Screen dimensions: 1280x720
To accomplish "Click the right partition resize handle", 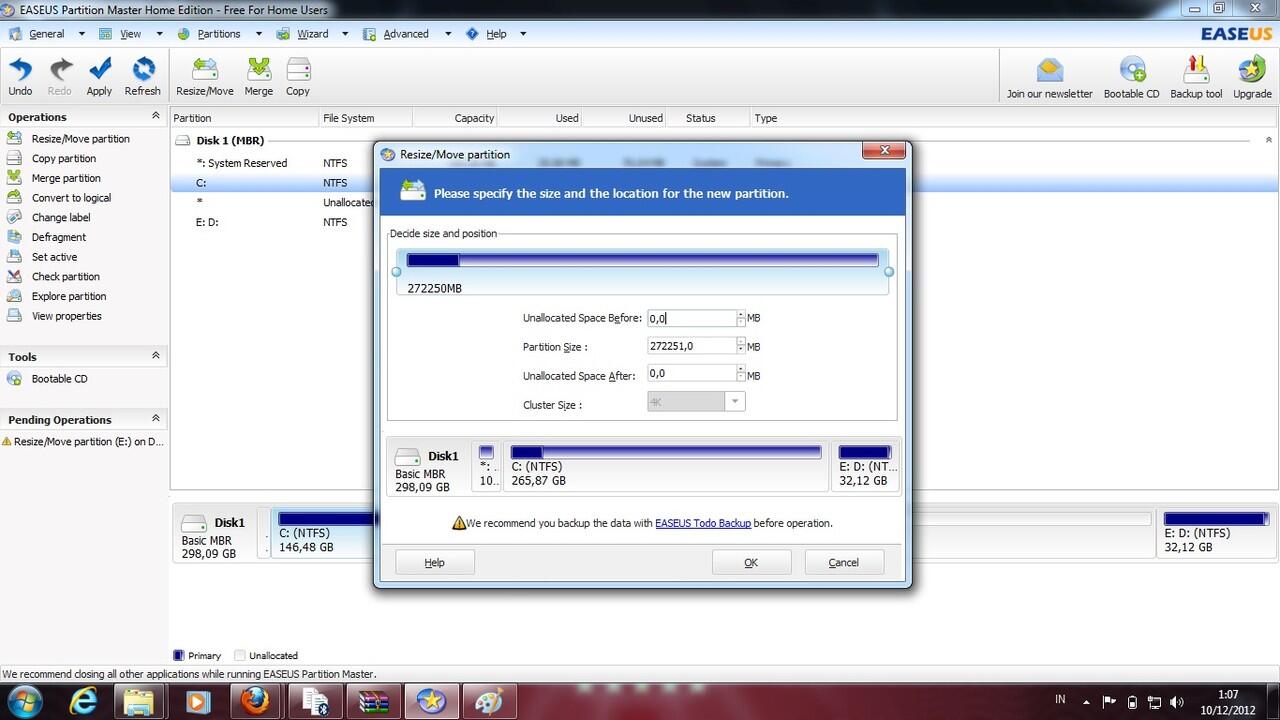I will pos(889,272).
